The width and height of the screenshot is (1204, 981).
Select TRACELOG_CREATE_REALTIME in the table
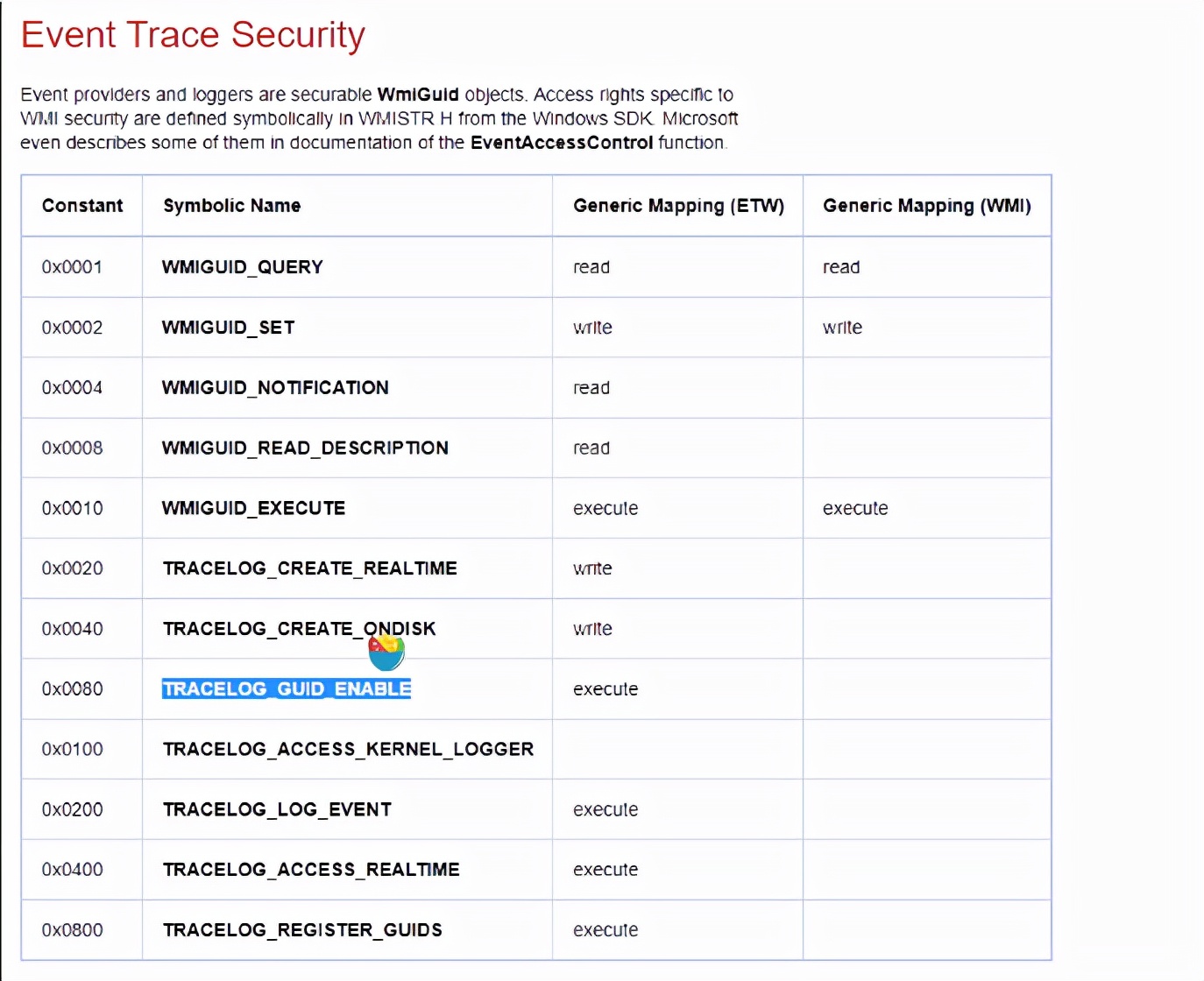tap(309, 568)
